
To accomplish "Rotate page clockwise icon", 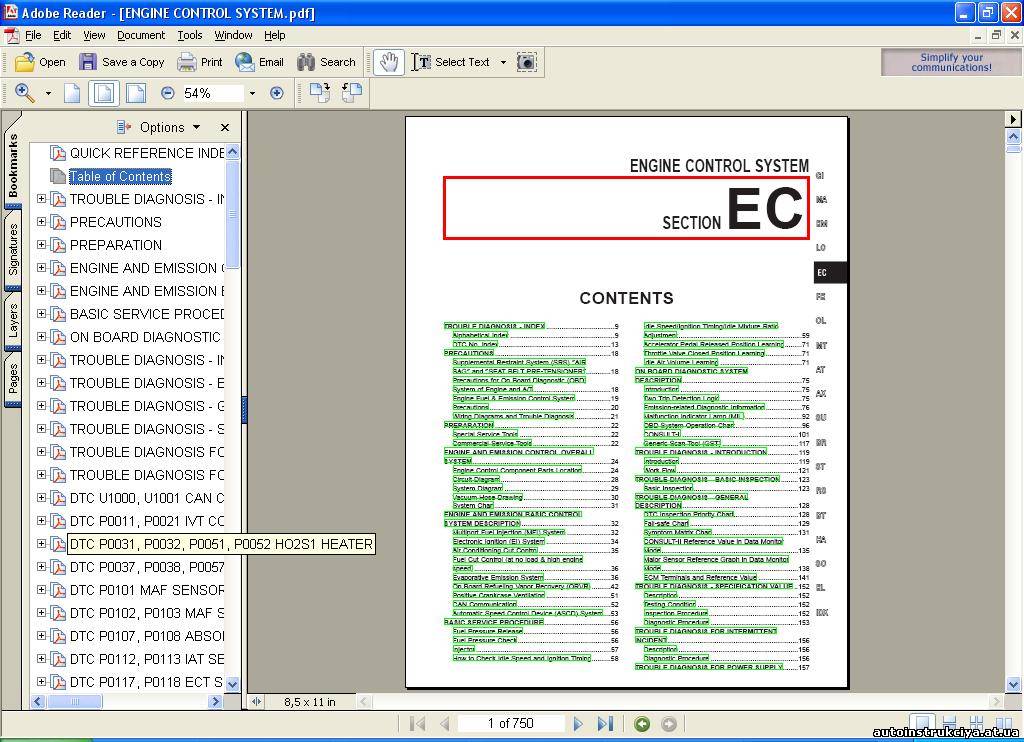I will point(320,93).
